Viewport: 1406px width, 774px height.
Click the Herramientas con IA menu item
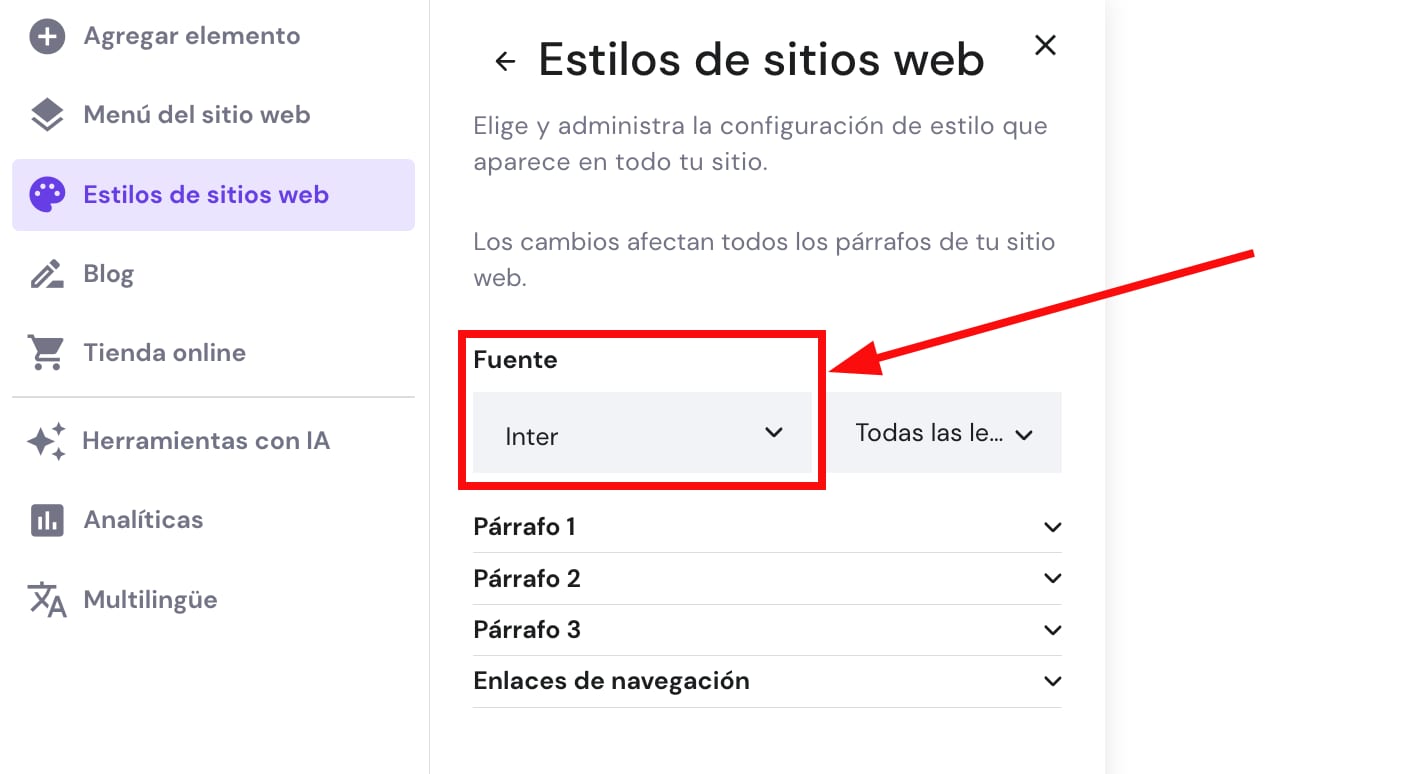[206, 440]
